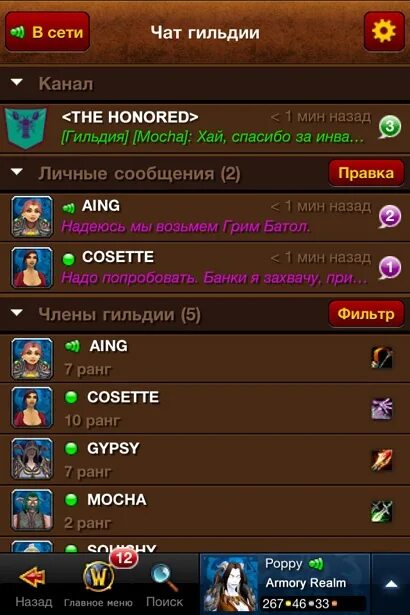
Task: Open the Поиск magnifying glass
Action: (164, 586)
